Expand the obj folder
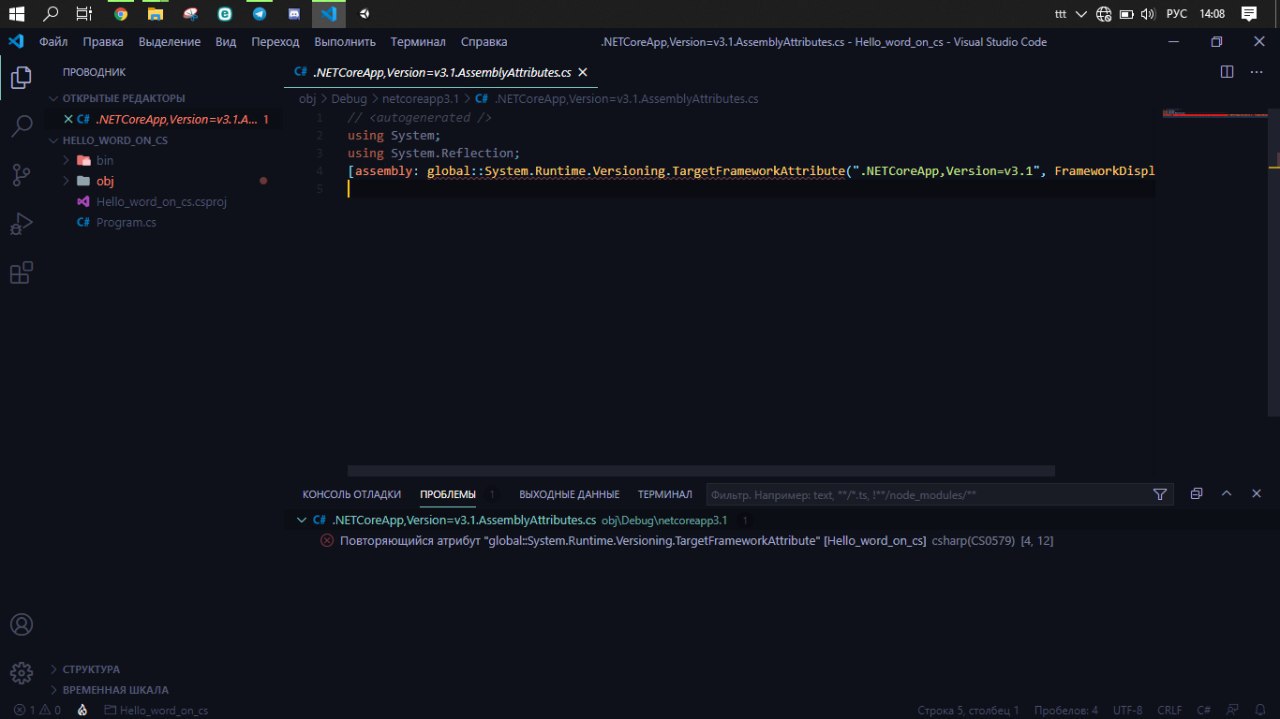 coord(104,181)
